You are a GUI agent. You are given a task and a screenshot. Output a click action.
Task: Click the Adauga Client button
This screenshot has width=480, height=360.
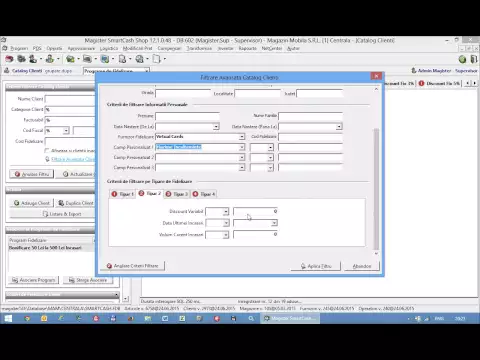(32, 203)
